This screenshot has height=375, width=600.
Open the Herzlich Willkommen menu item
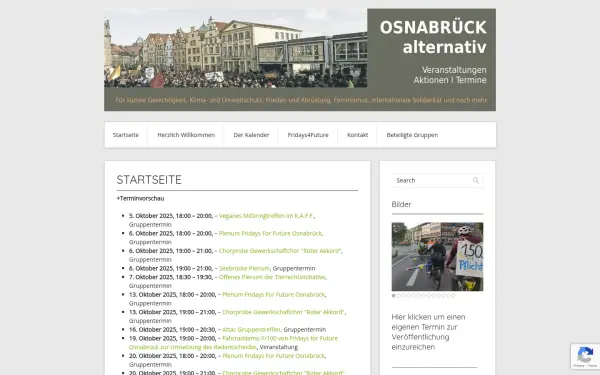[x=186, y=135]
